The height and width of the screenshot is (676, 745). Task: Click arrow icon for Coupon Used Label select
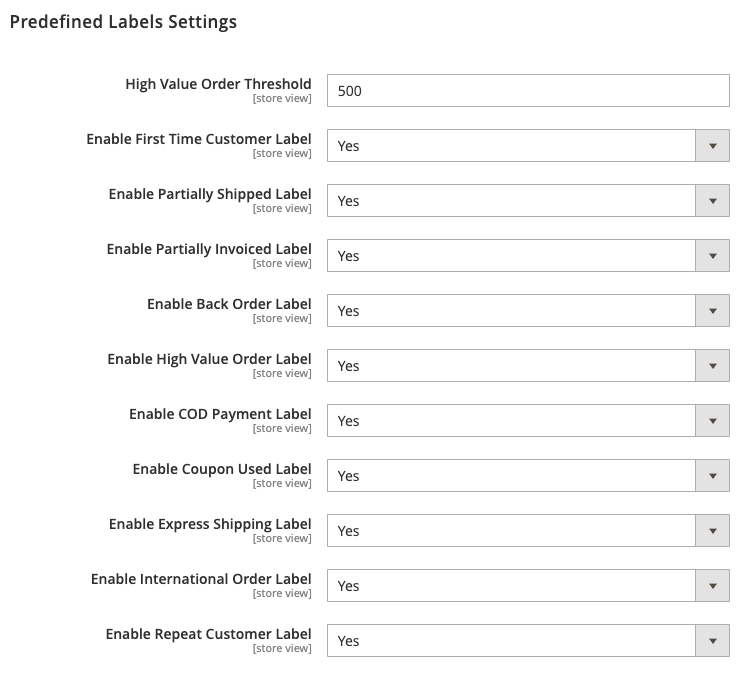point(712,476)
